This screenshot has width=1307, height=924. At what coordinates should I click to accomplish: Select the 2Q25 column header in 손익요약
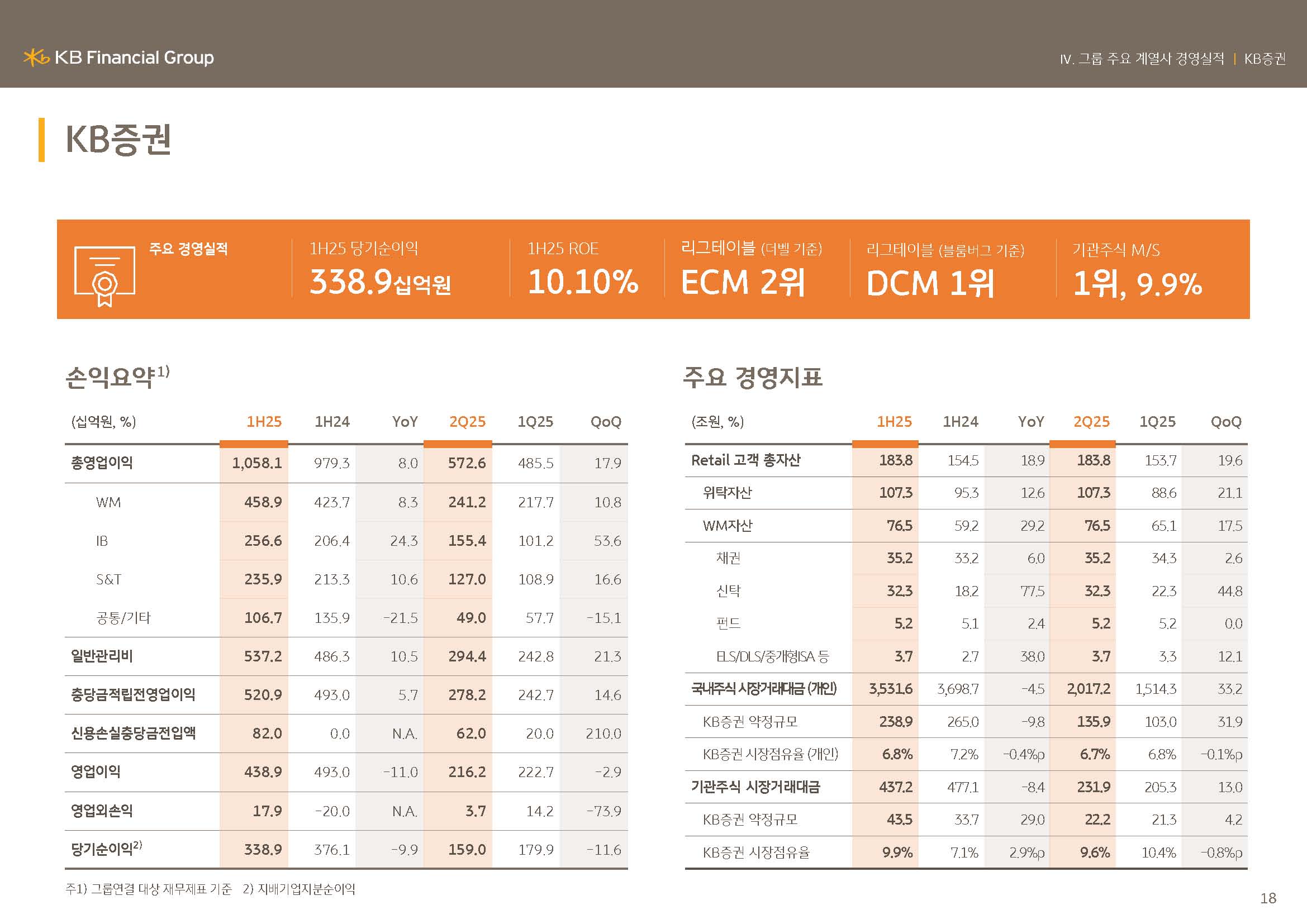[467, 422]
